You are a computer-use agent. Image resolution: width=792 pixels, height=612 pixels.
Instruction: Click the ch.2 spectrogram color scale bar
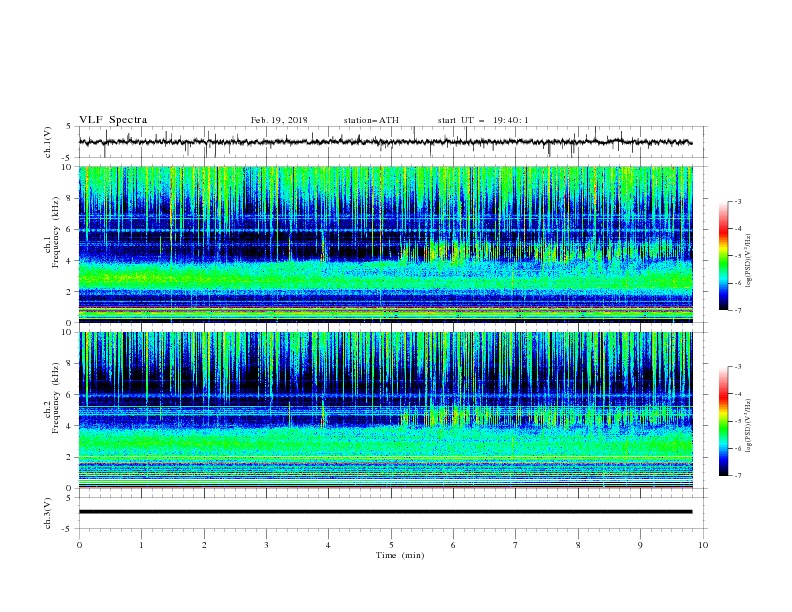[723, 421]
